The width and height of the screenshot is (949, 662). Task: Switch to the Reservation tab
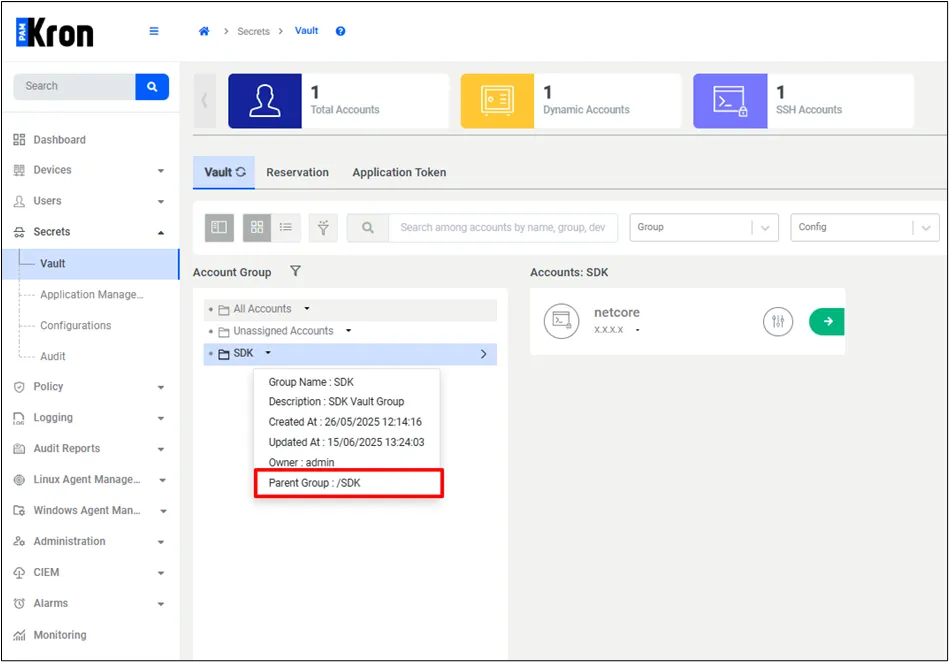(x=297, y=172)
